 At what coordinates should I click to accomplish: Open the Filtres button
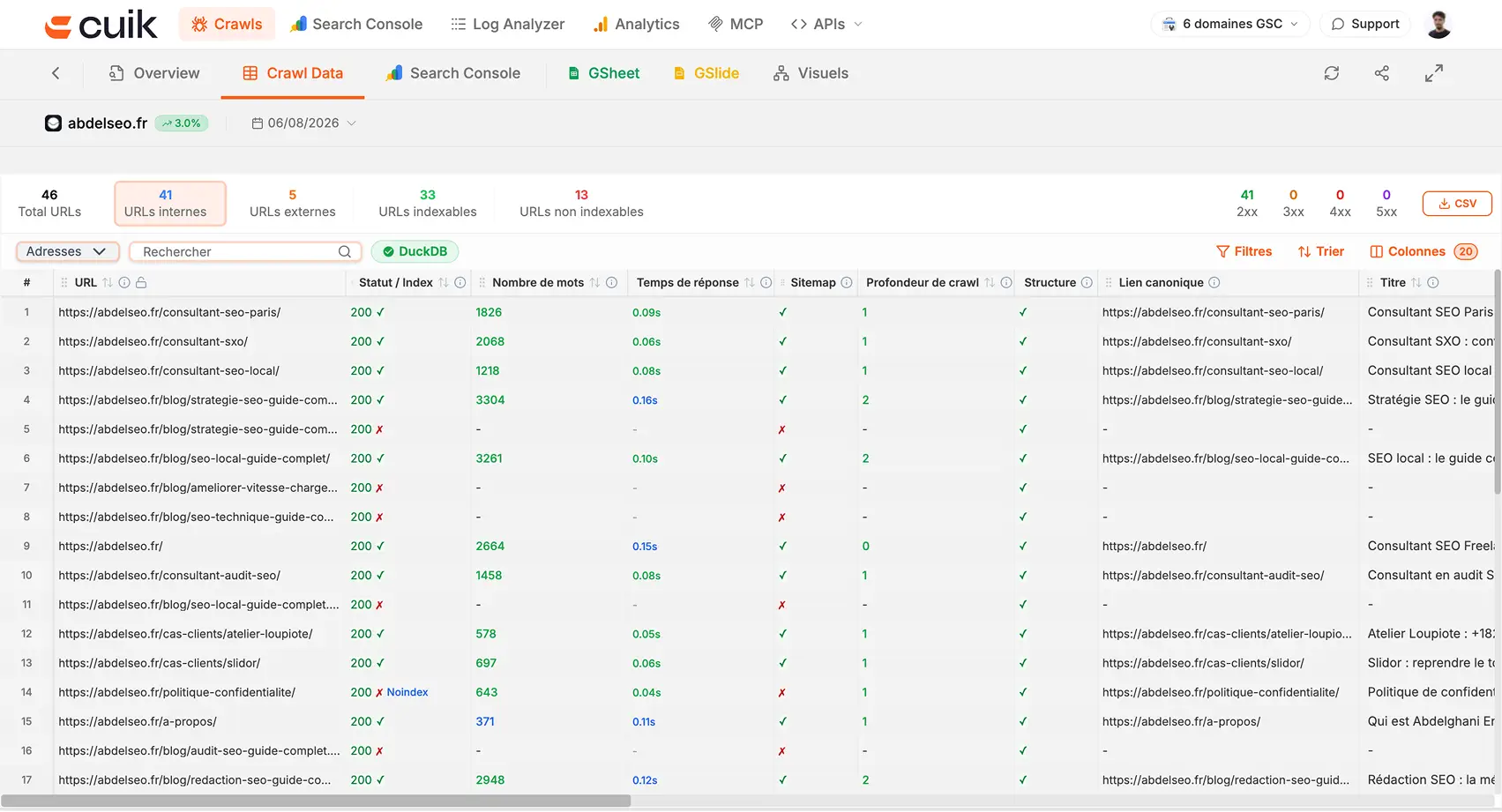click(x=1244, y=251)
